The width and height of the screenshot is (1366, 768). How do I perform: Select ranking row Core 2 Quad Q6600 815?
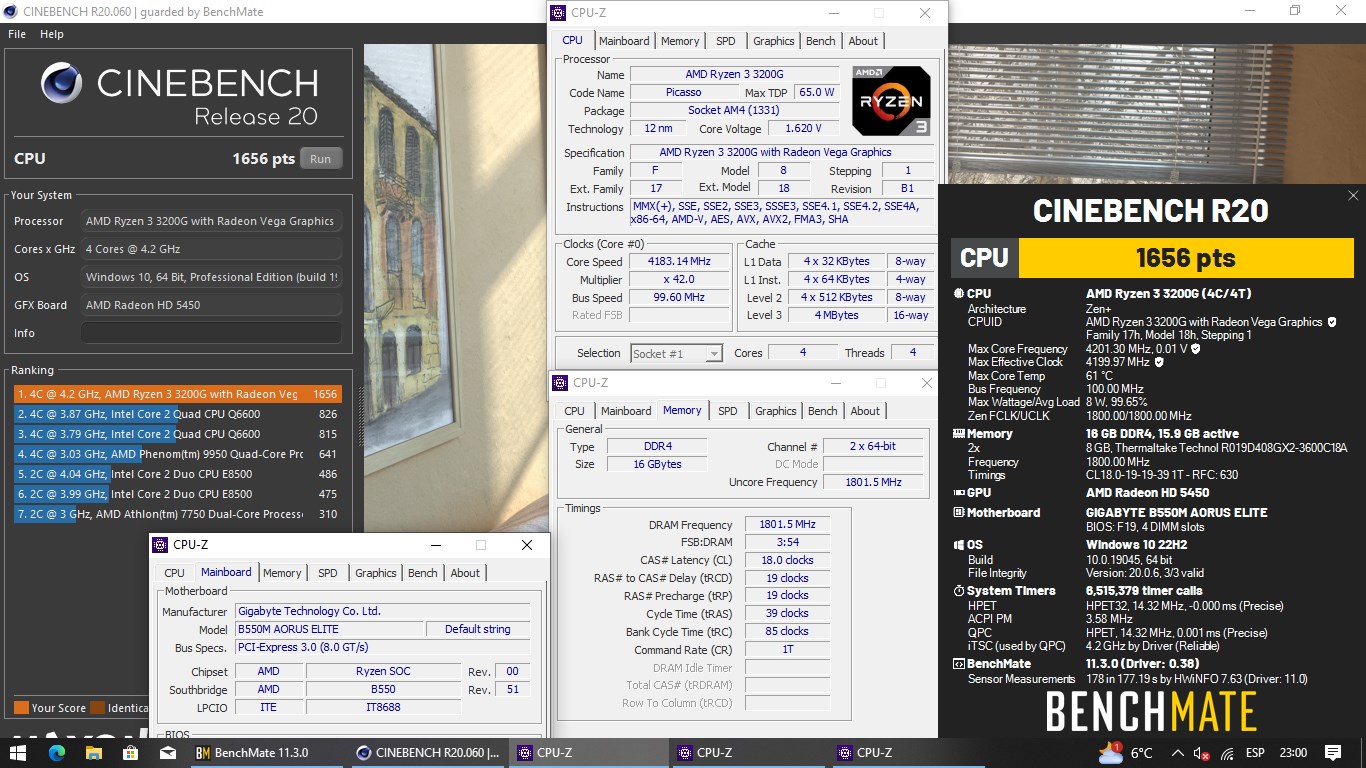coord(177,434)
